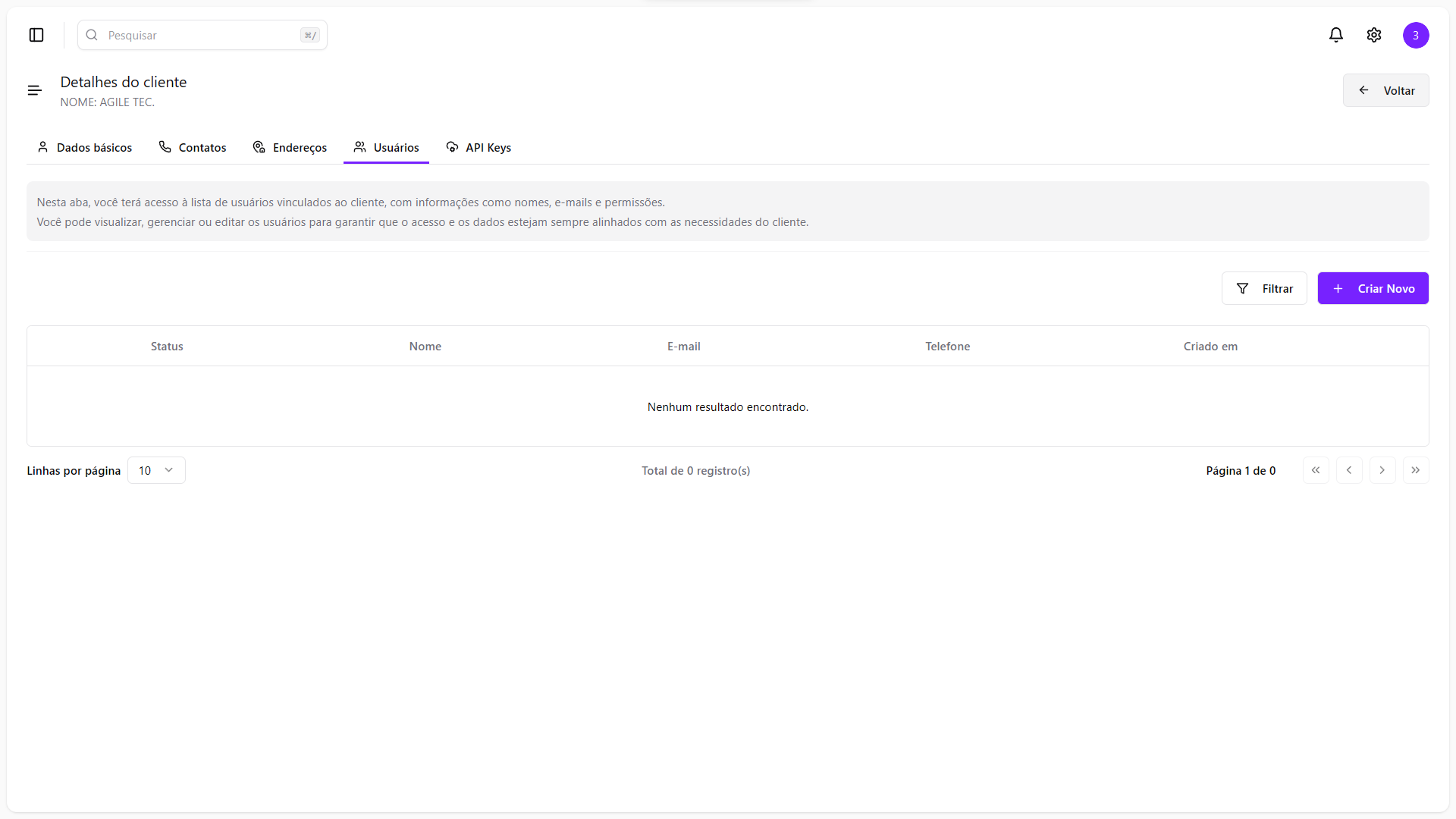Go to the first page of results

pyautogui.click(x=1316, y=470)
